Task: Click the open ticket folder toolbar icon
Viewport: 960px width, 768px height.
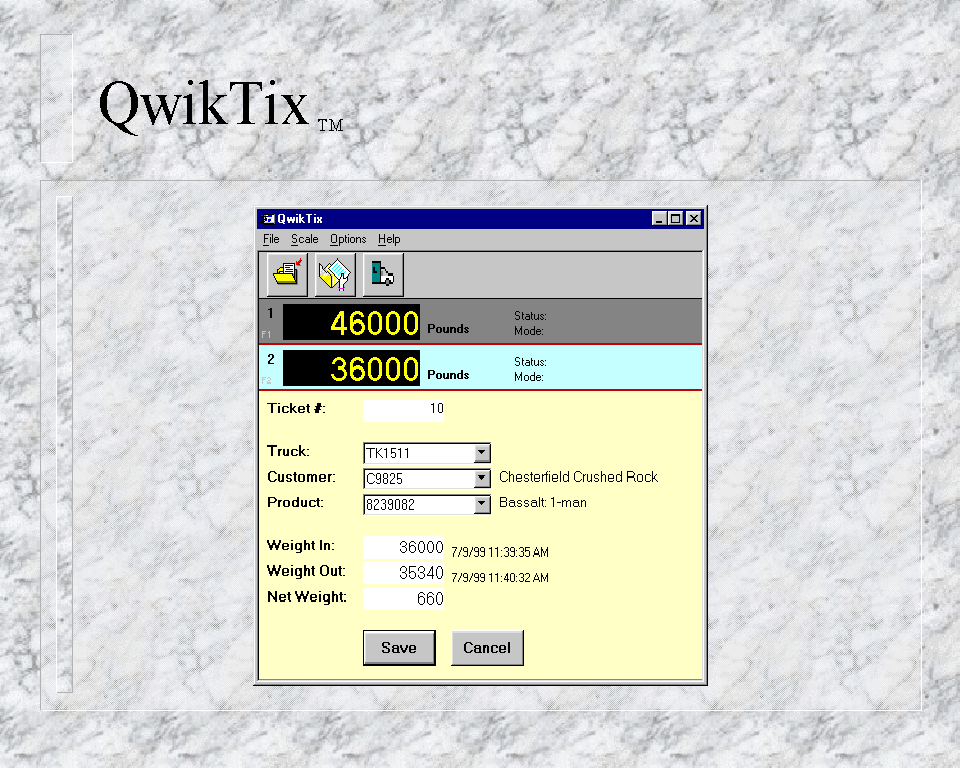Action: tap(287, 275)
